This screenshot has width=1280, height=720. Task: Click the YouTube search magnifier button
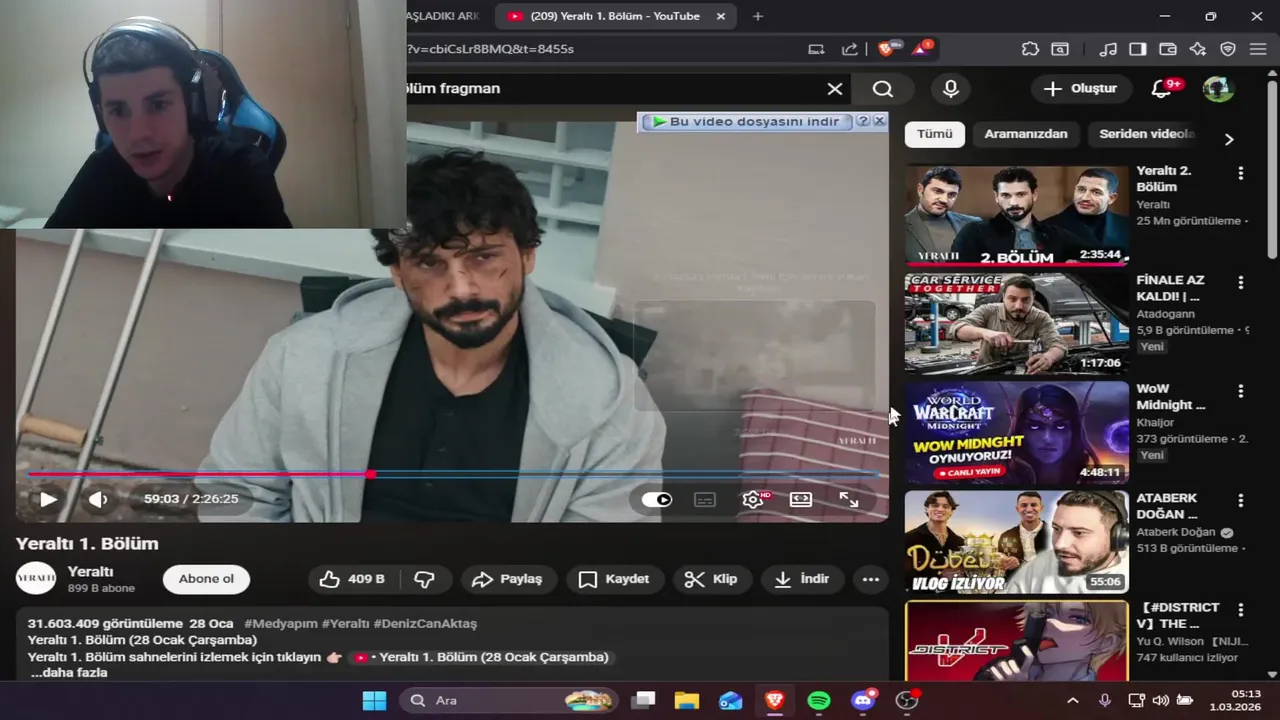[882, 88]
